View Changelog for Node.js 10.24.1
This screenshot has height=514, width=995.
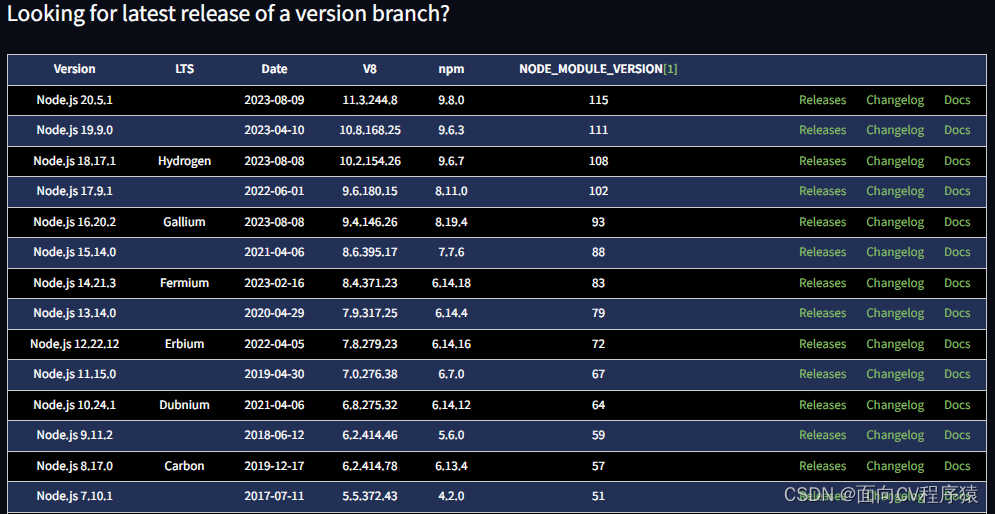point(895,405)
